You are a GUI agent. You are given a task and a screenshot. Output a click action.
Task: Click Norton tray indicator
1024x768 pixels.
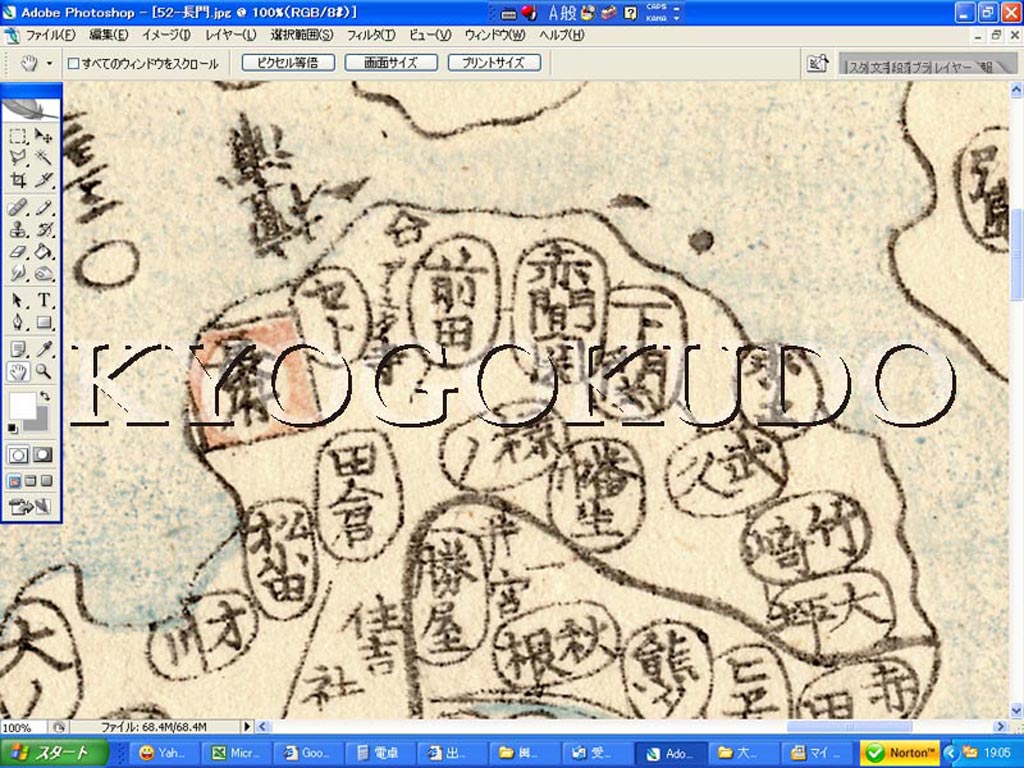pyautogui.click(x=901, y=752)
